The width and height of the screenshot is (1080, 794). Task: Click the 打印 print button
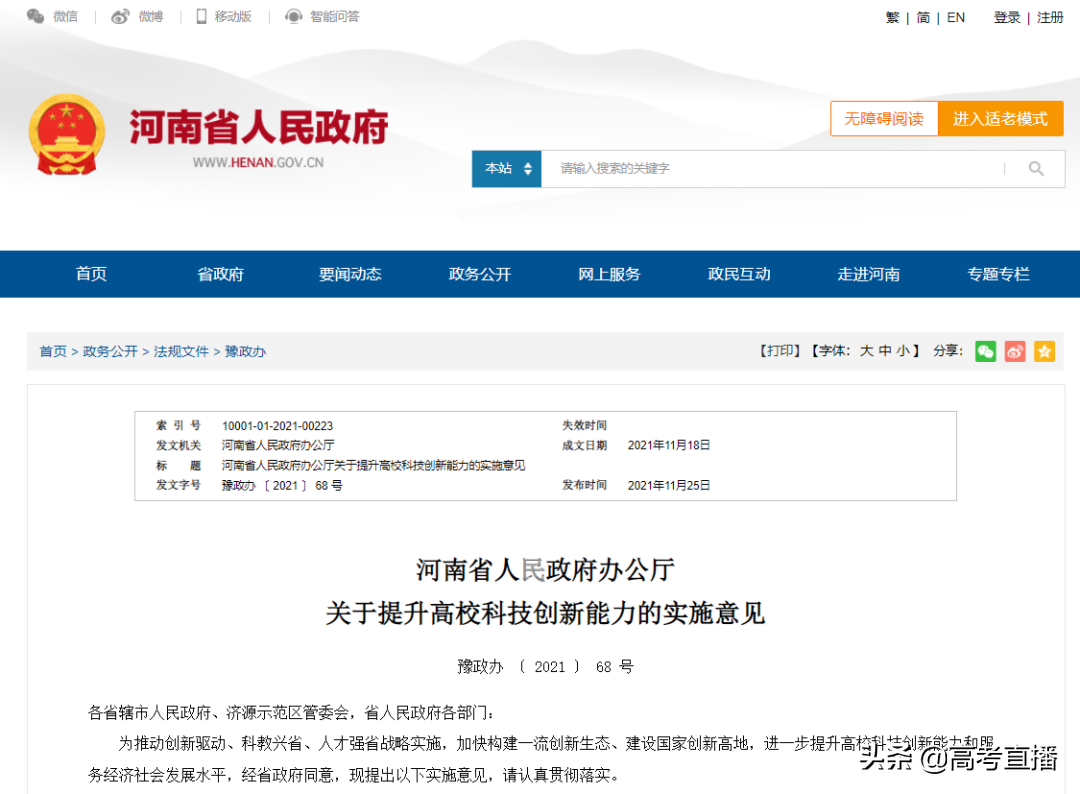[x=779, y=351]
